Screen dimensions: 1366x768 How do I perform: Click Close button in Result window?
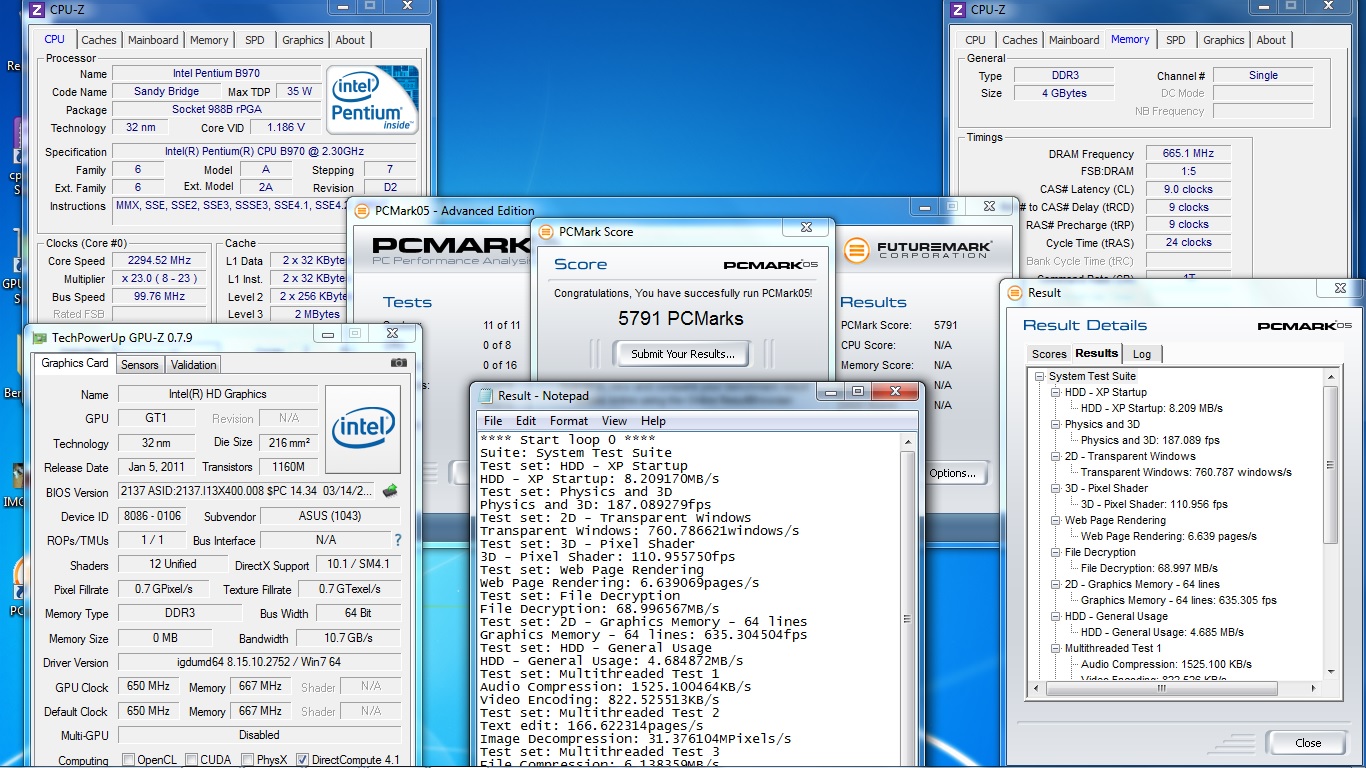tap(1308, 743)
